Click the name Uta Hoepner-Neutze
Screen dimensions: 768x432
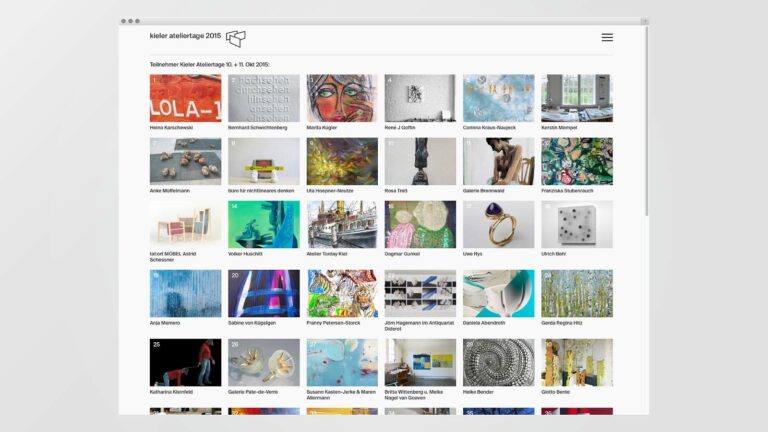coord(330,191)
